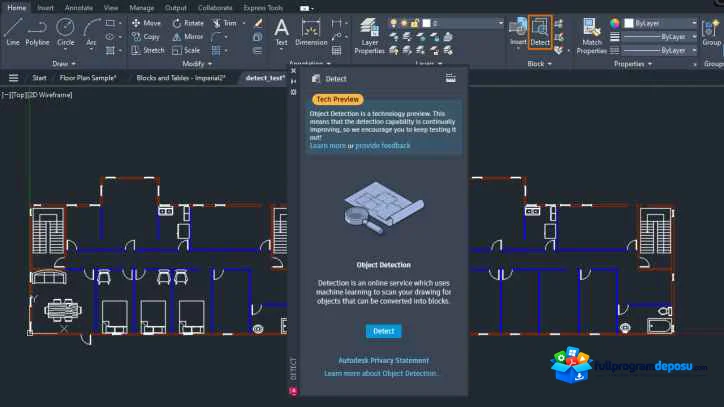This screenshot has height=407, width=724.
Task: Click the object color wheel icon
Action: pos(615,23)
